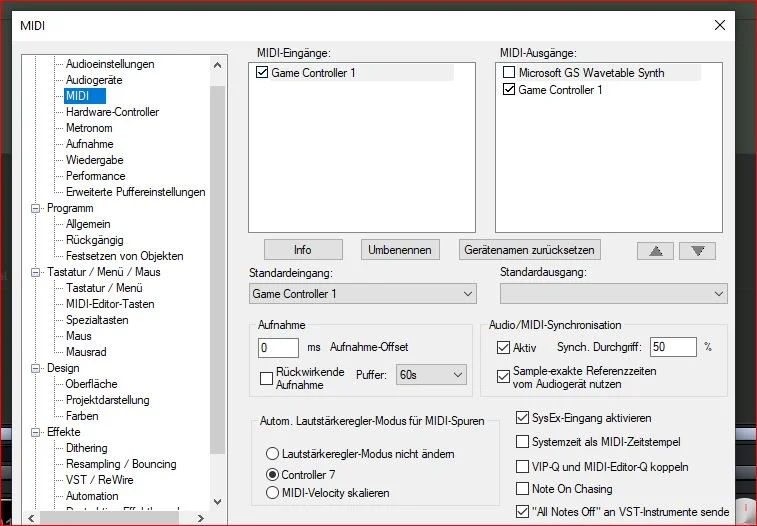Enable Microsoft GS Wavetable Synth output

click(x=509, y=72)
